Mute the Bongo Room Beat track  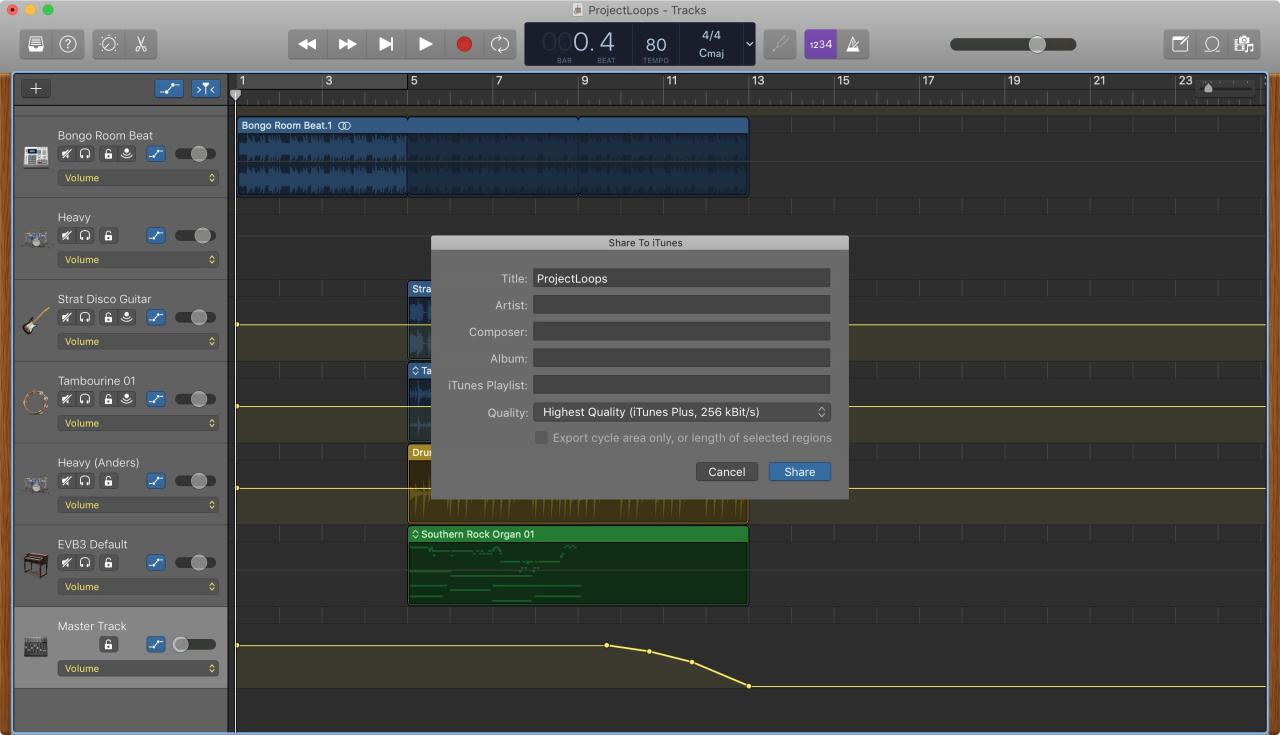66,154
